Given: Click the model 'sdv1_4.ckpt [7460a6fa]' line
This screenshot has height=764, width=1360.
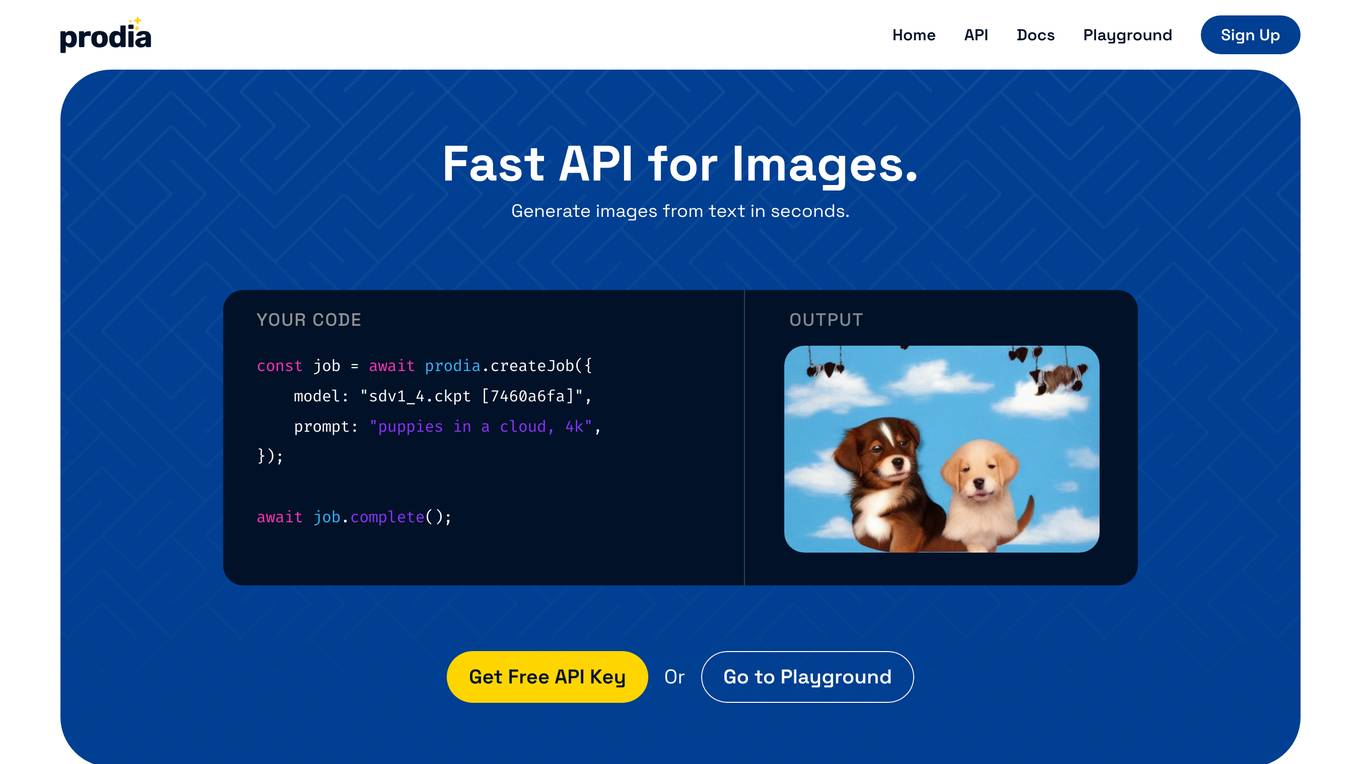Looking at the screenshot, I should click(x=443, y=396).
